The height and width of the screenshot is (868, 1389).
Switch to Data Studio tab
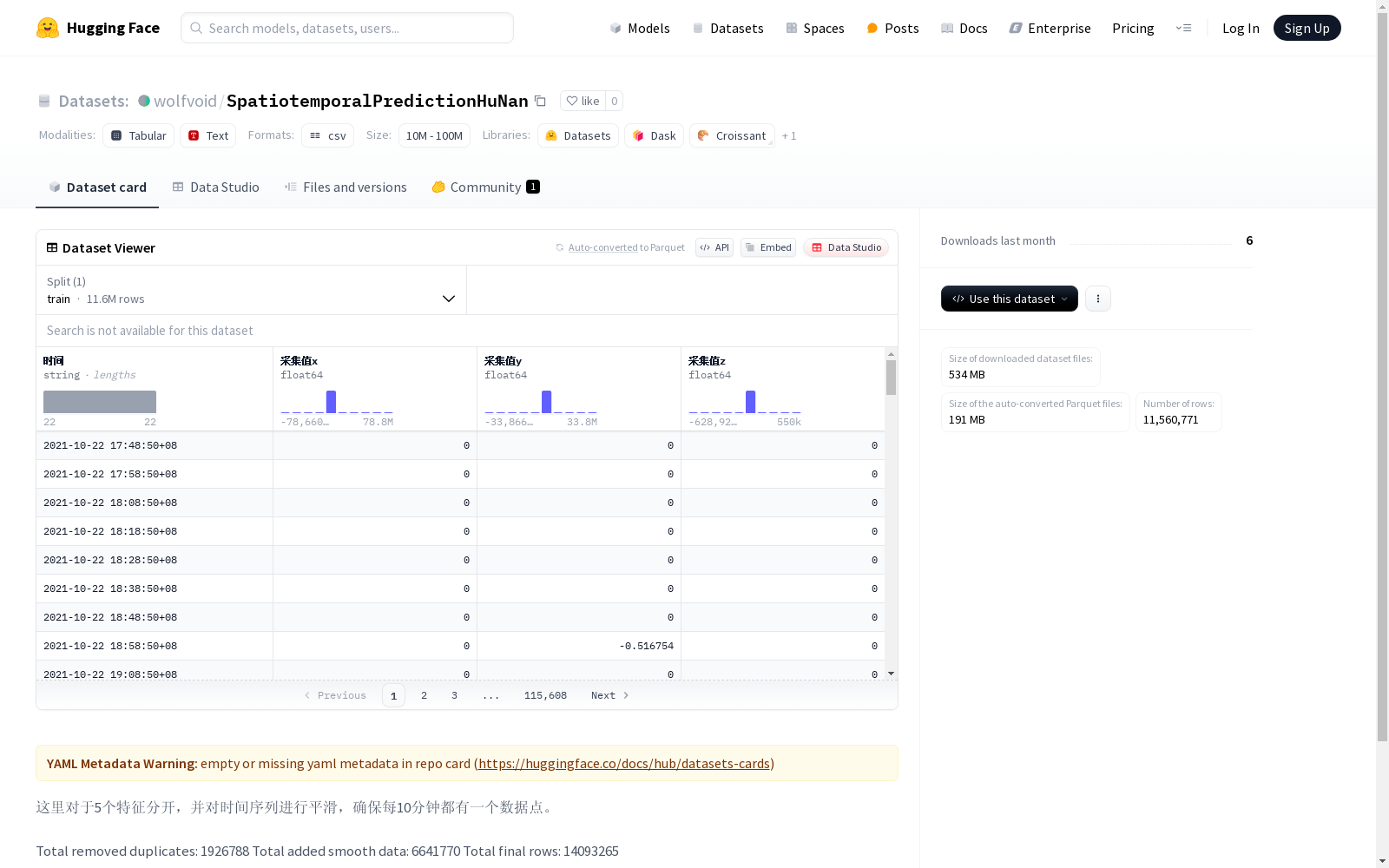coord(216,187)
